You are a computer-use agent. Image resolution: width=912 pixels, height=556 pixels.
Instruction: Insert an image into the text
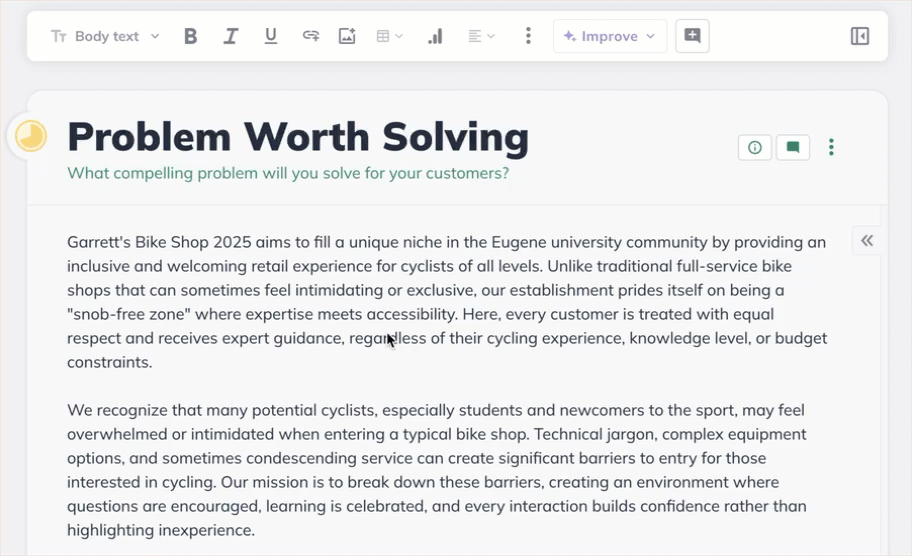point(347,36)
